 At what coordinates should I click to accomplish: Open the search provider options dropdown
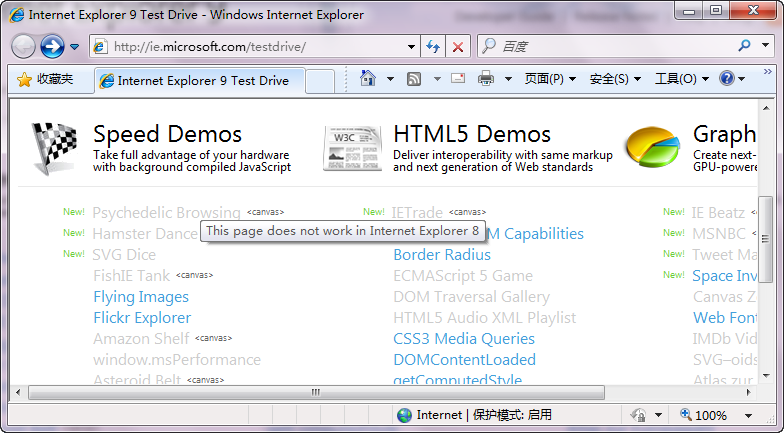tap(765, 46)
